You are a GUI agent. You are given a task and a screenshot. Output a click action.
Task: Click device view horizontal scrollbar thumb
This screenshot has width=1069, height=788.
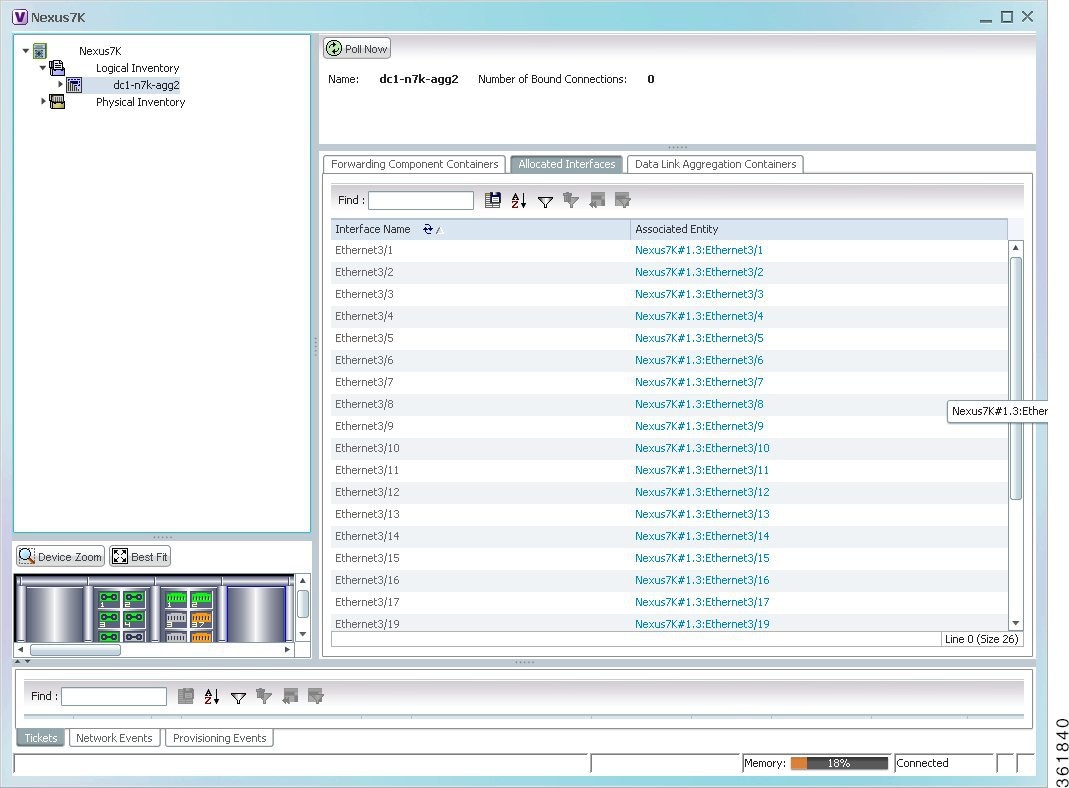(x=75, y=650)
